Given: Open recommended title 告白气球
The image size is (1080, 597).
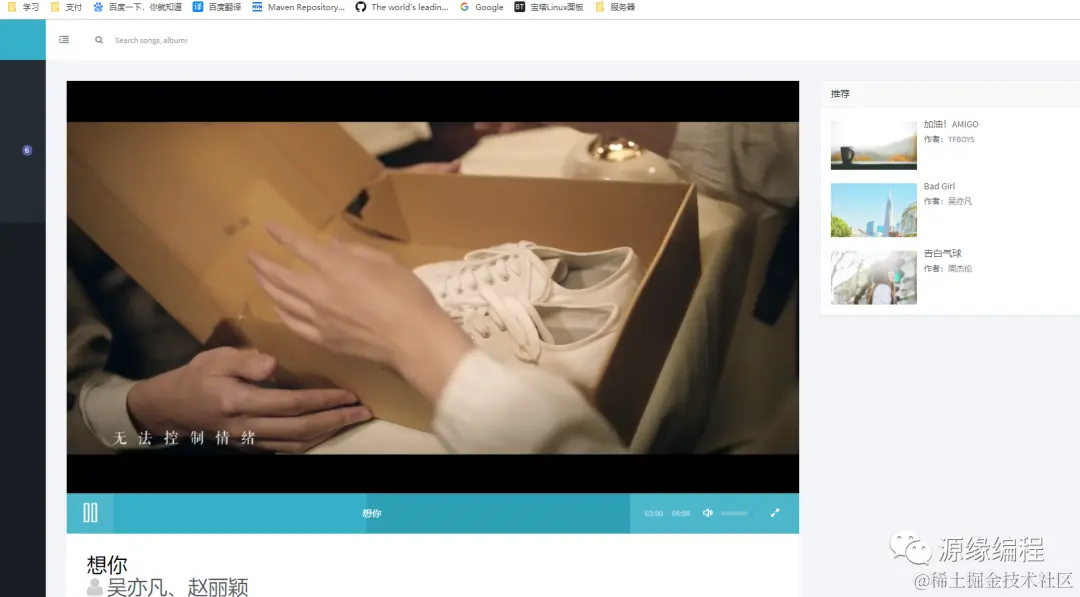Looking at the screenshot, I should click(942, 253).
